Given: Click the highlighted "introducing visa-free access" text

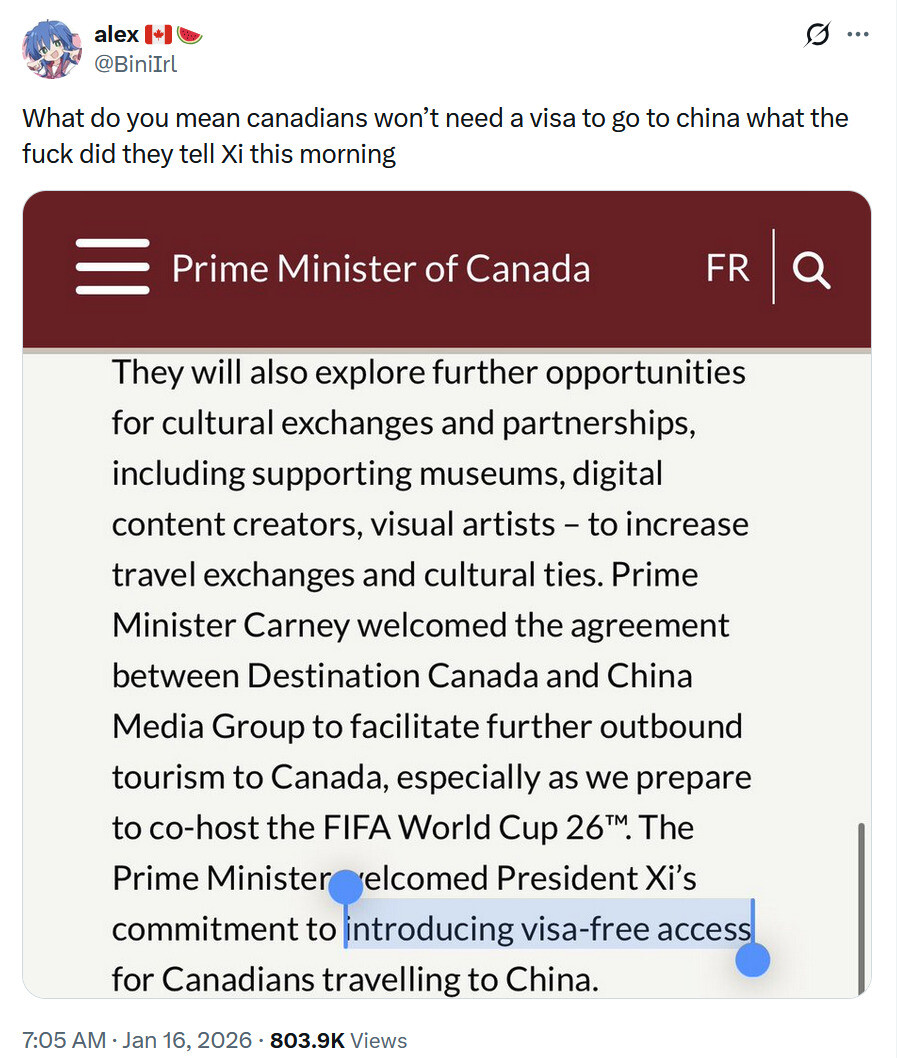Looking at the screenshot, I should (x=547, y=929).
